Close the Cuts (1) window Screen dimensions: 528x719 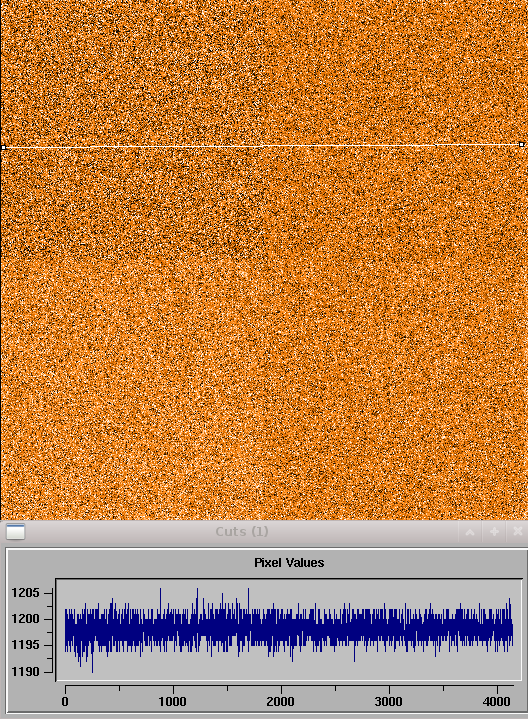click(518, 532)
